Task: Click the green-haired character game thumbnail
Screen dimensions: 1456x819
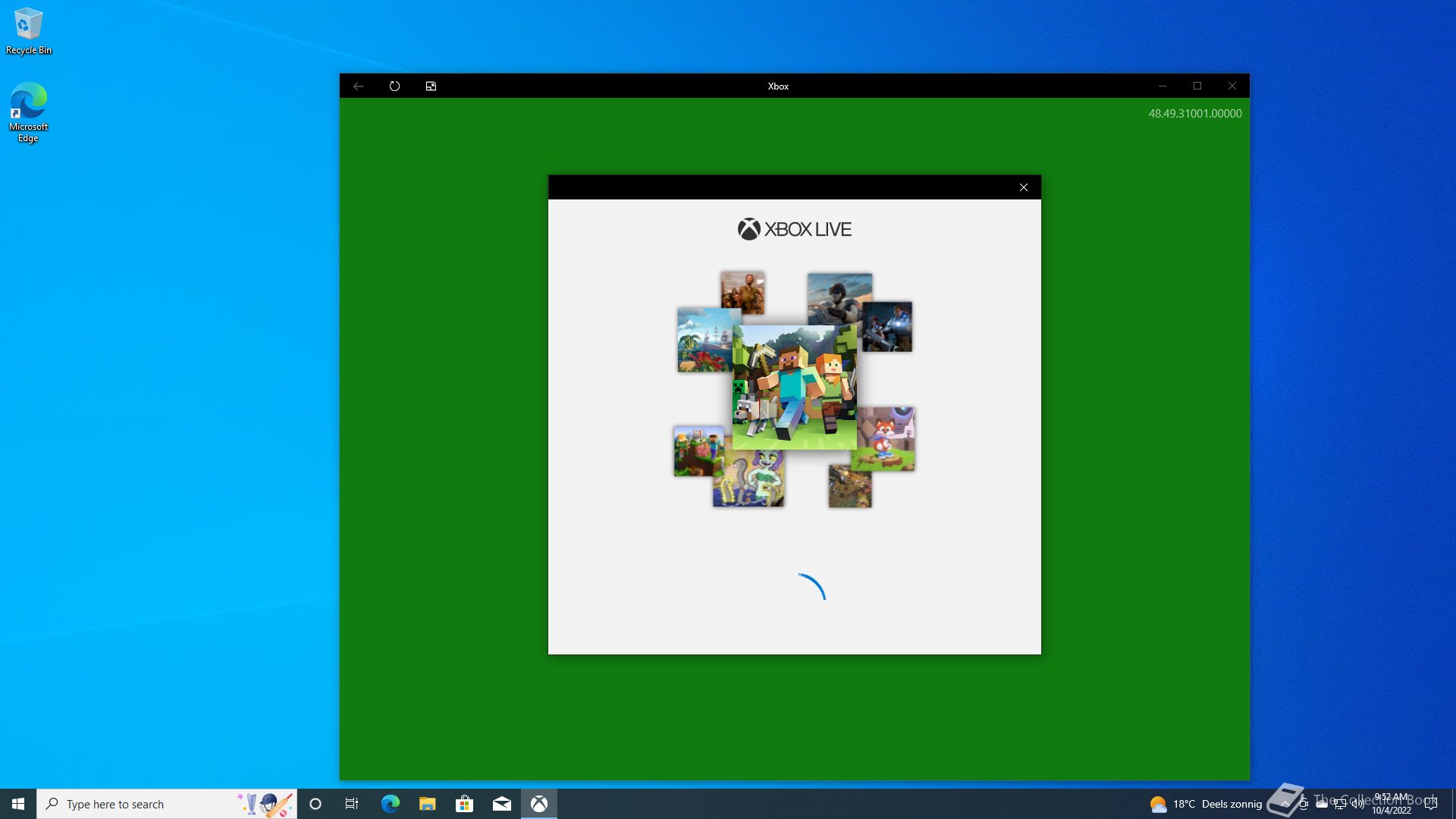Action: (x=749, y=478)
